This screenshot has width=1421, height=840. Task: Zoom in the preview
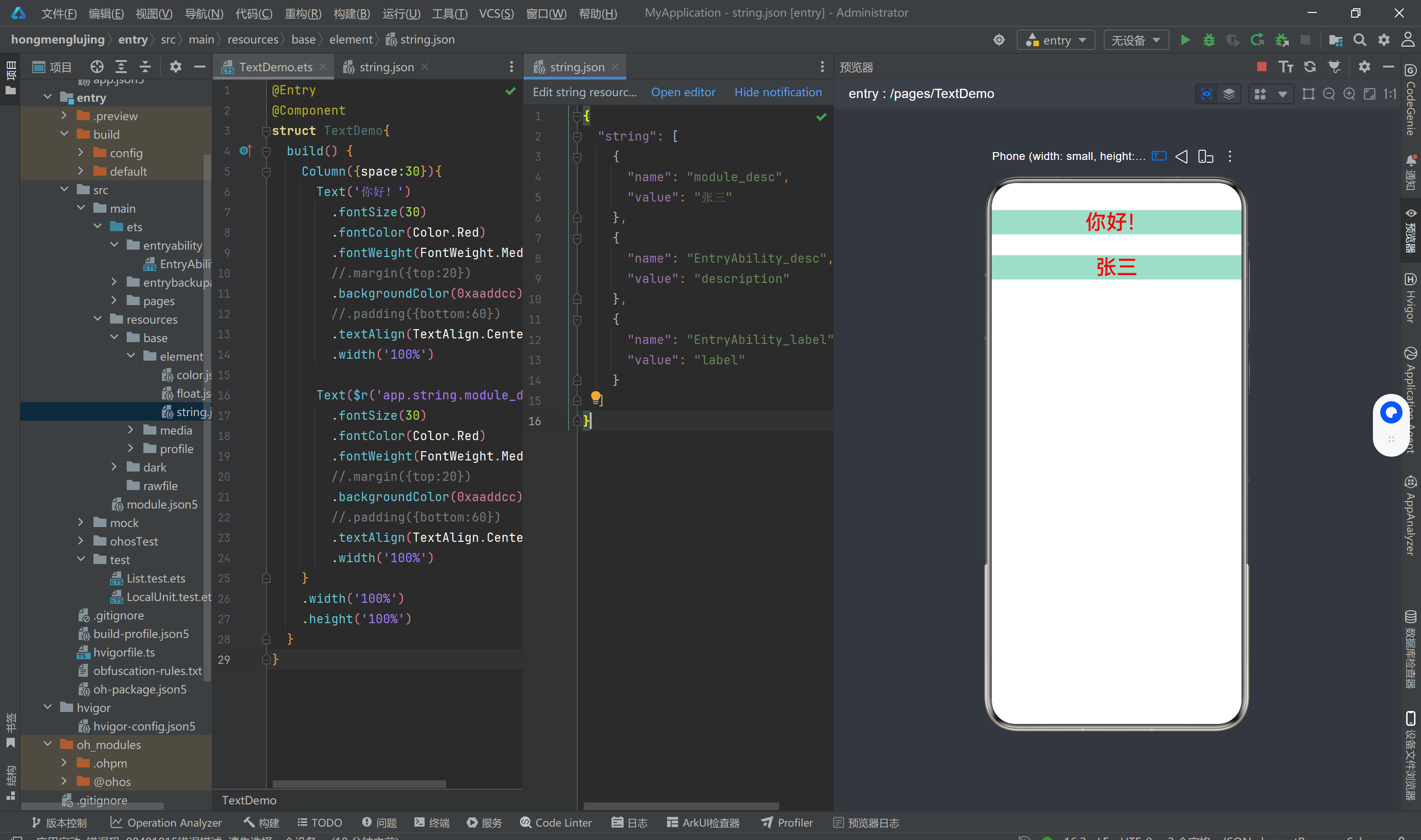(1350, 94)
